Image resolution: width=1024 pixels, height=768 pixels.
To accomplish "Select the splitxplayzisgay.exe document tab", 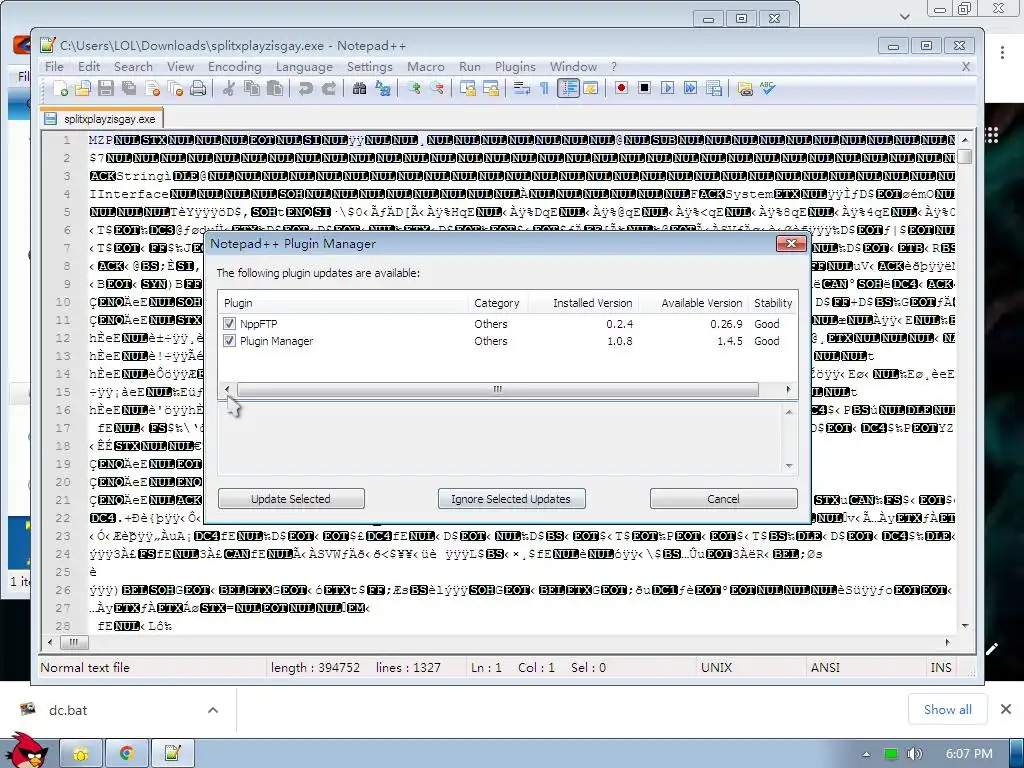I will 102,119.
